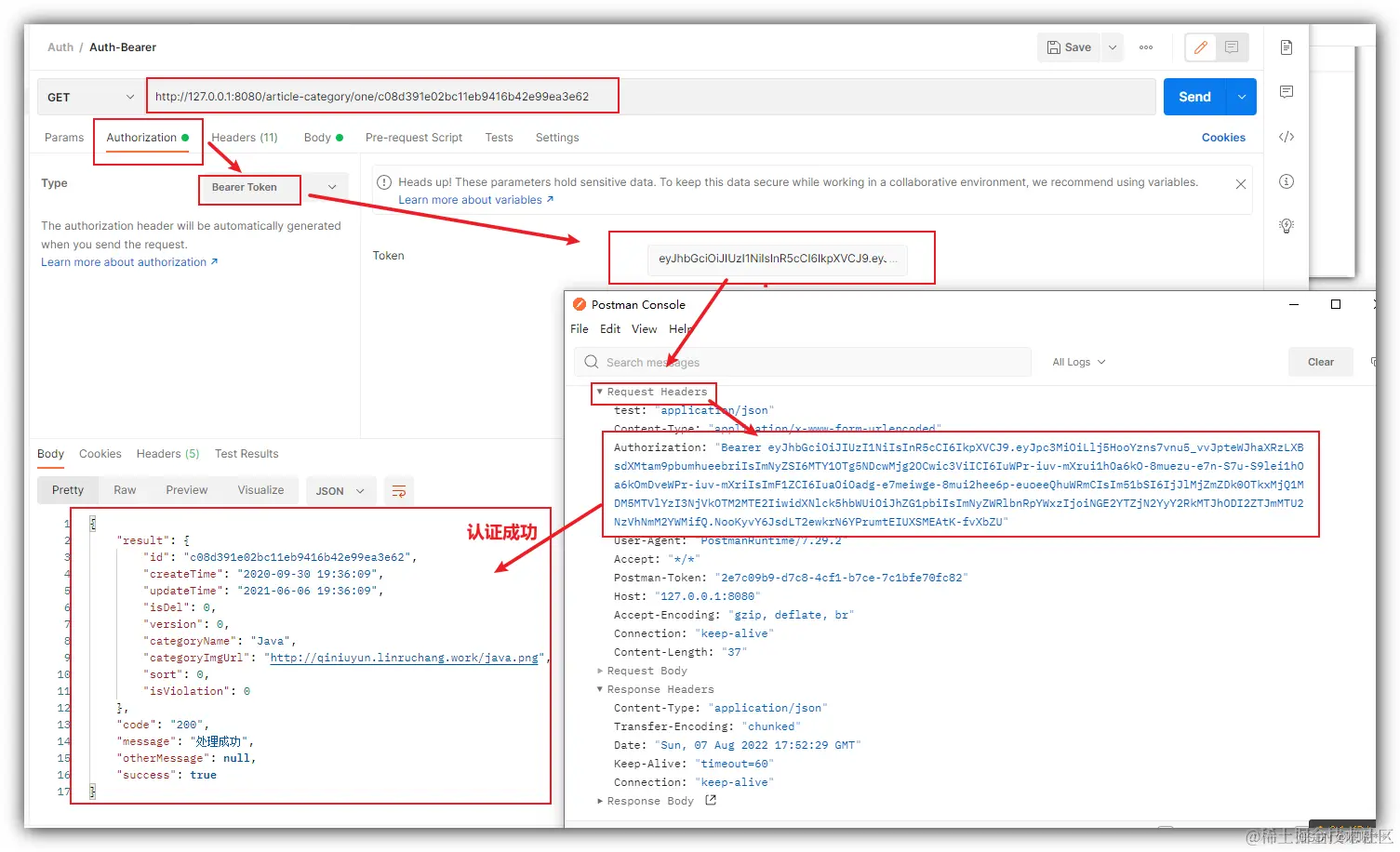Select the response Body tab
Viewport: 1400px width, 852px height.
point(50,454)
